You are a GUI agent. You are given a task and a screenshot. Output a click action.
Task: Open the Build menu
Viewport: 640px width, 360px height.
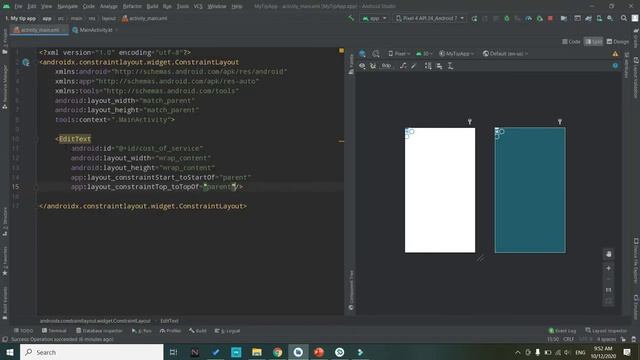point(152,6)
